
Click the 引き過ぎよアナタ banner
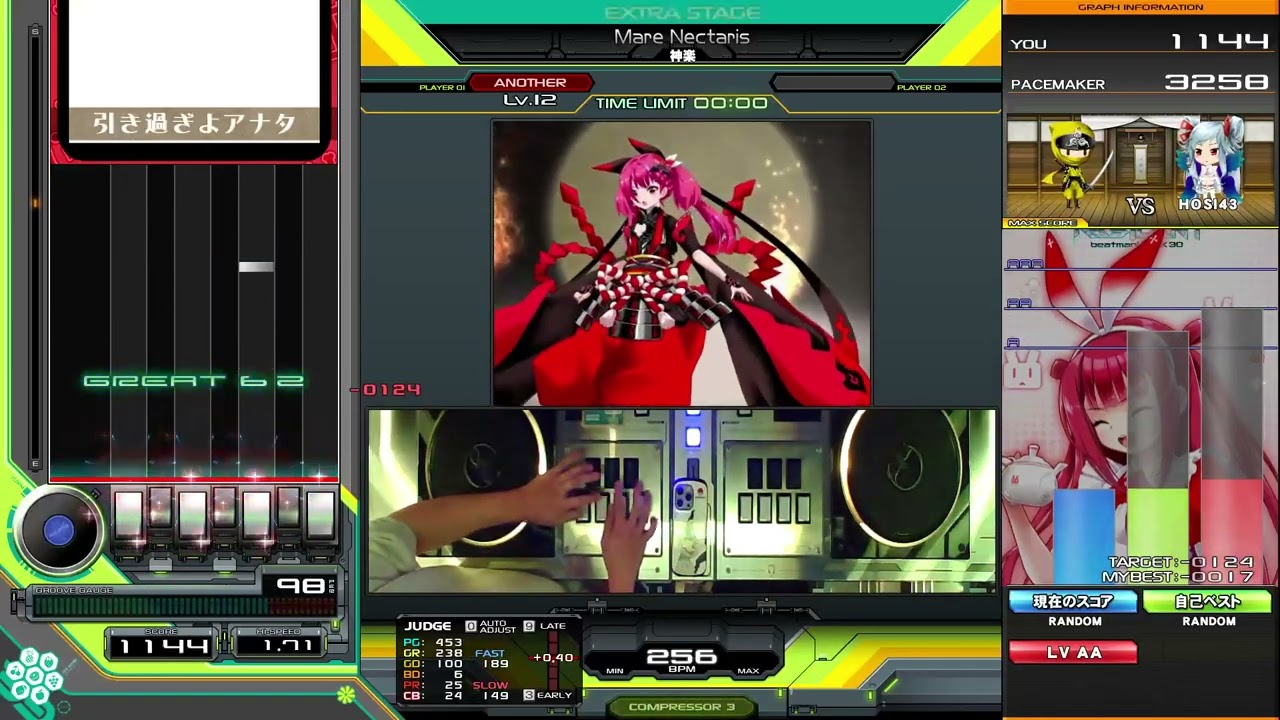pos(194,123)
